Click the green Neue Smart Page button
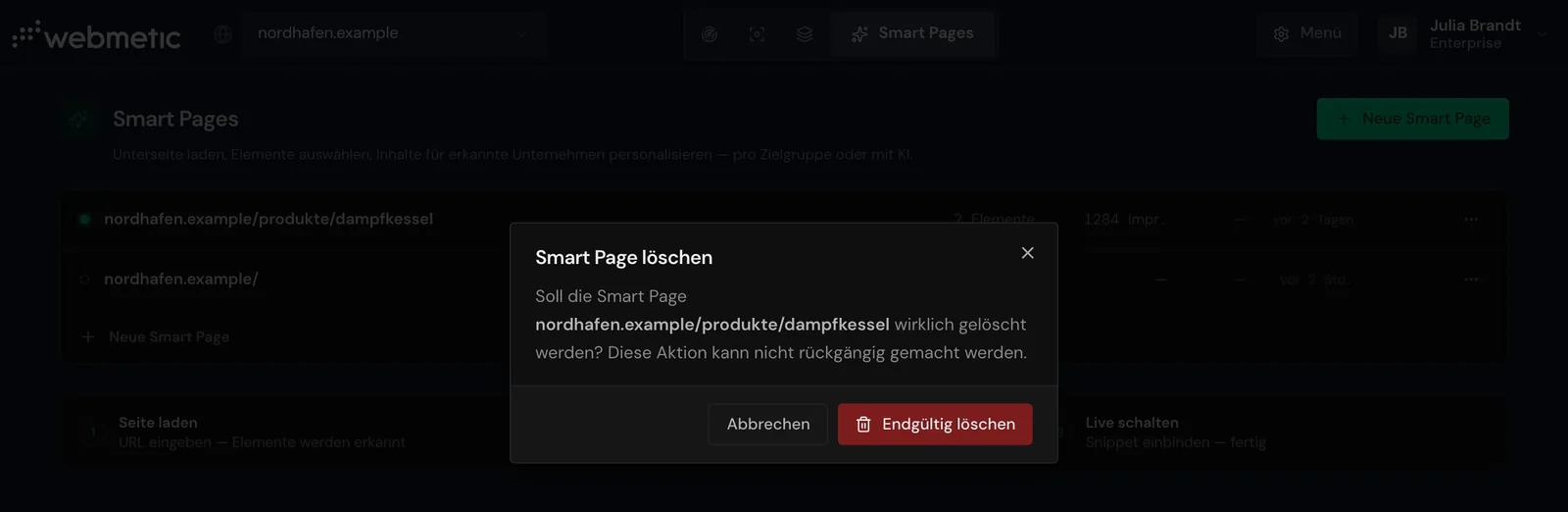Screen dimensions: 1568x512 [1413, 119]
